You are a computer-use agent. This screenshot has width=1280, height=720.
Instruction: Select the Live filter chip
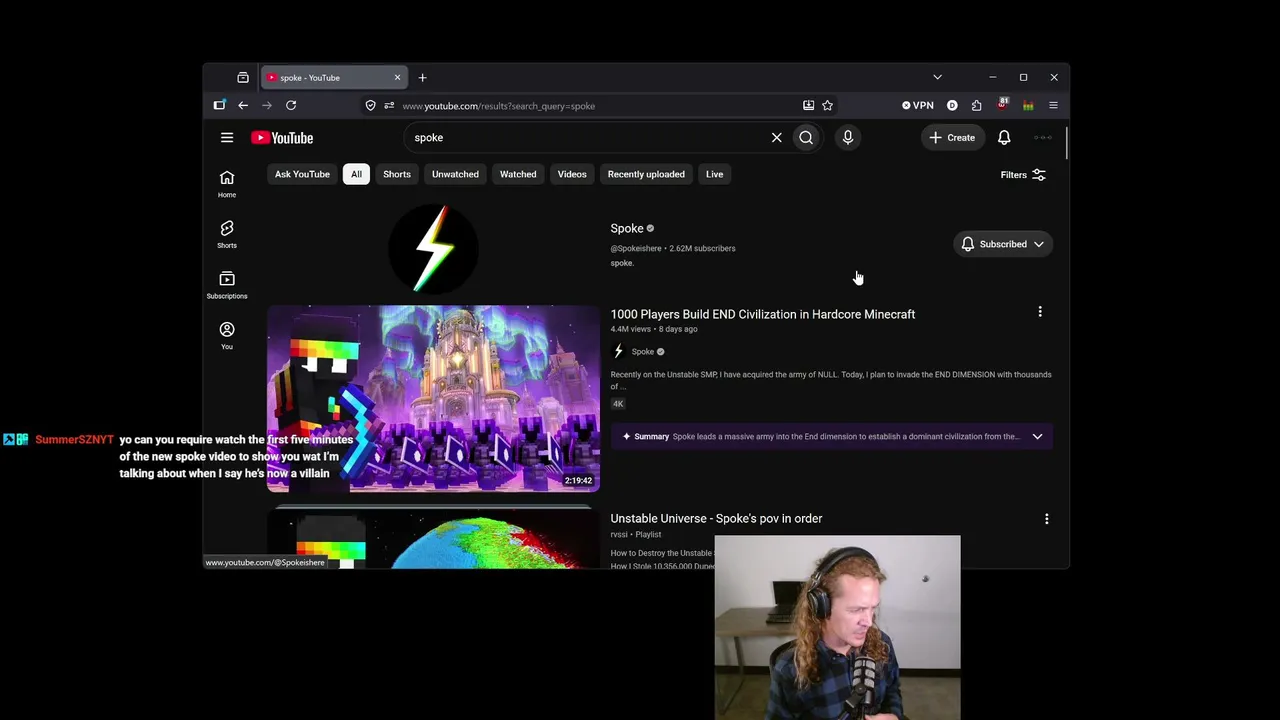(714, 174)
